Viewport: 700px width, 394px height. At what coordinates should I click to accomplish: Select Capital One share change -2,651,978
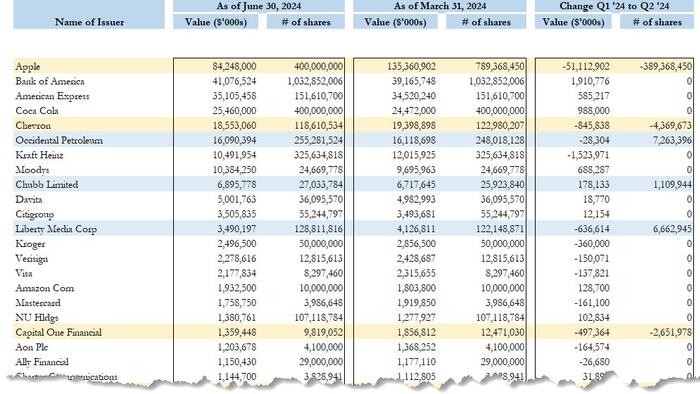[x=671, y=332]
